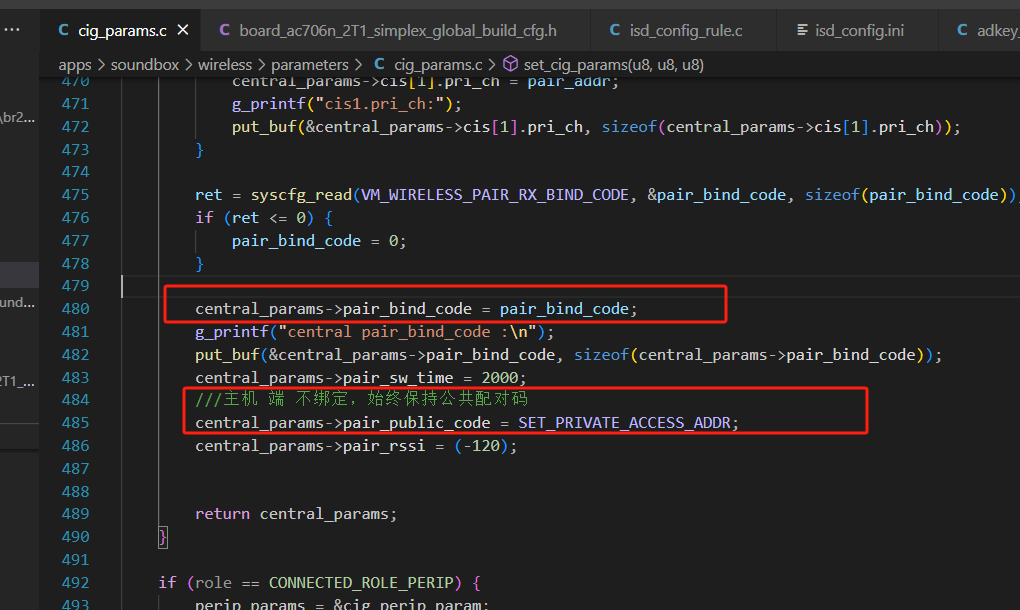This screenshot has width=1020, height=610.
Task: Click g_printf on line 471
Action: pos(269,104)
